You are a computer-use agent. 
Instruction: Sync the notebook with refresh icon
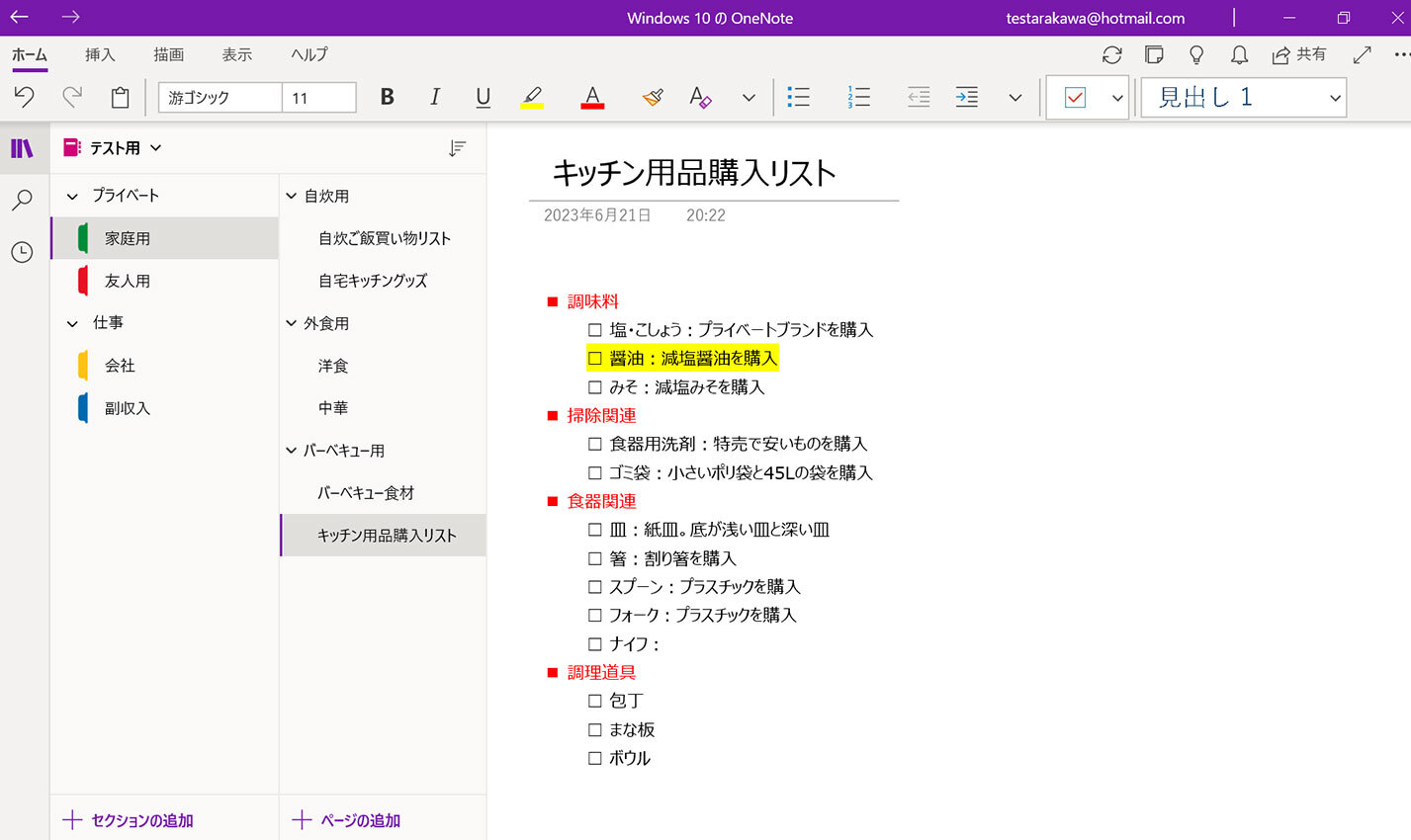click(x=1111, y=55)
